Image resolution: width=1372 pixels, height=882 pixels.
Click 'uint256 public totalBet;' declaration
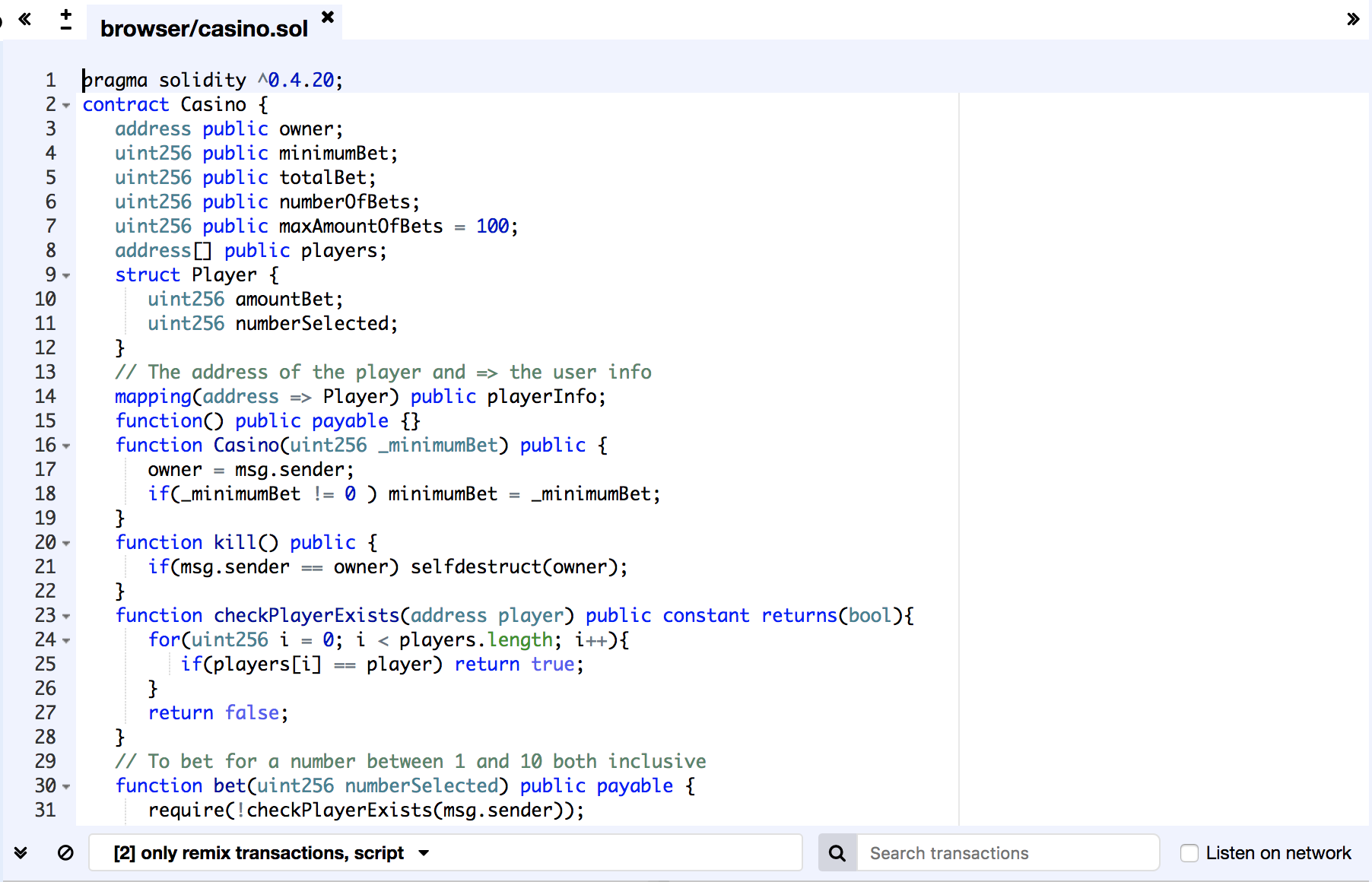(246, 177)
